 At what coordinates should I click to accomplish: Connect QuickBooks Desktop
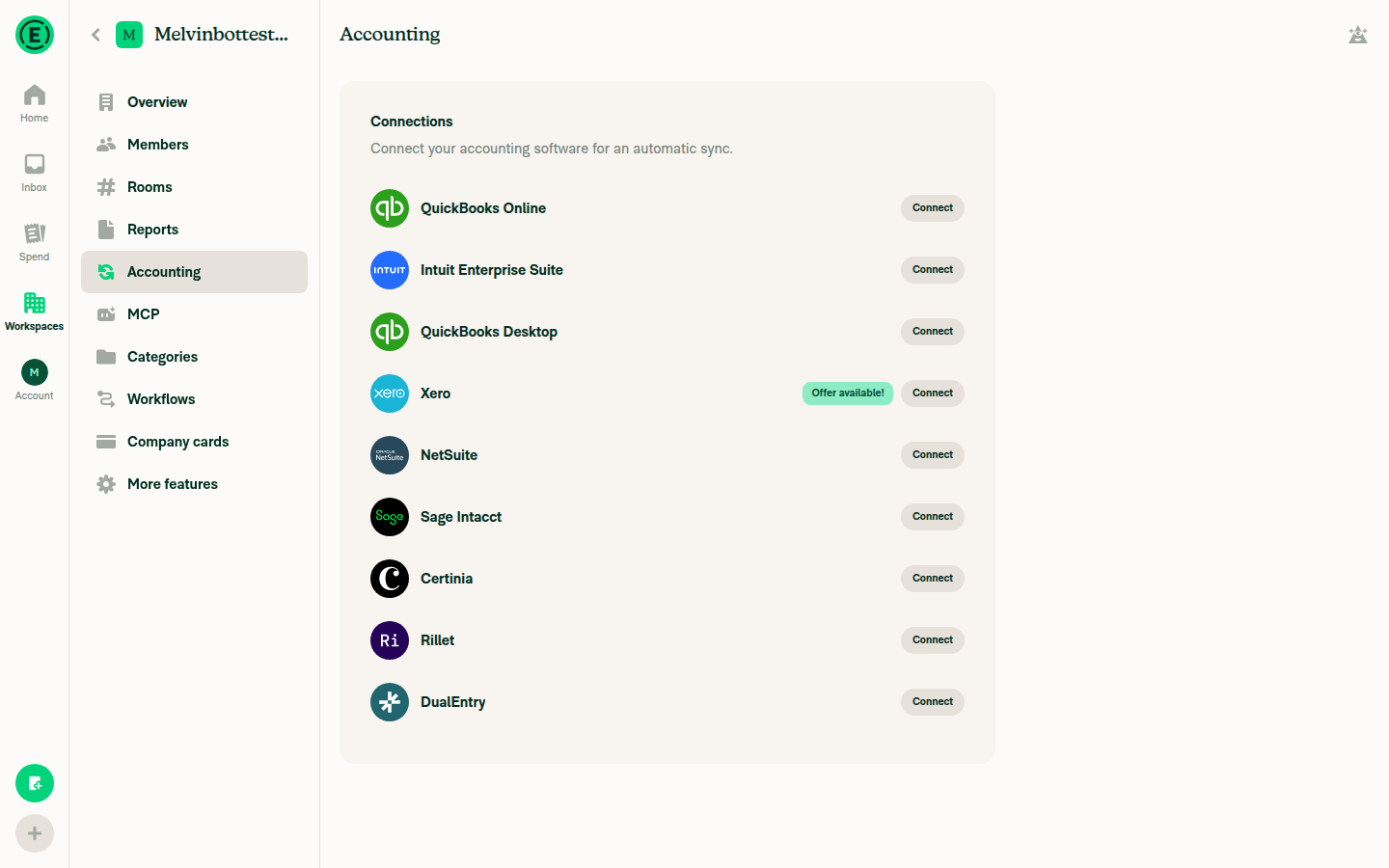tap(933, 332)
